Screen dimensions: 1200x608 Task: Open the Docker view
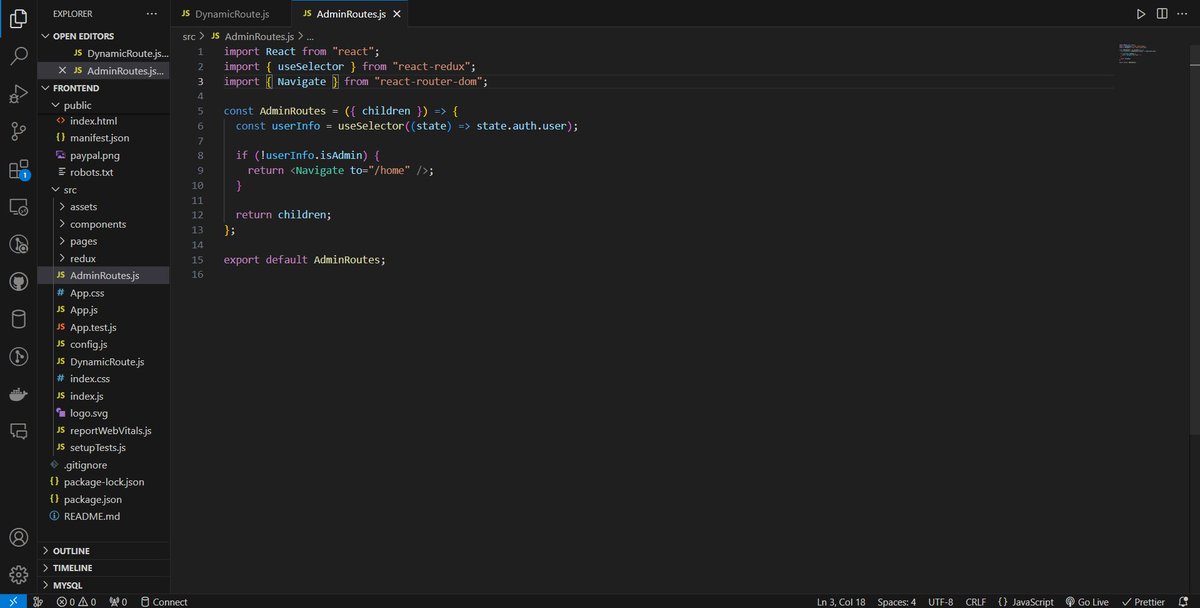pyautogui.click(x=18, y=394)
